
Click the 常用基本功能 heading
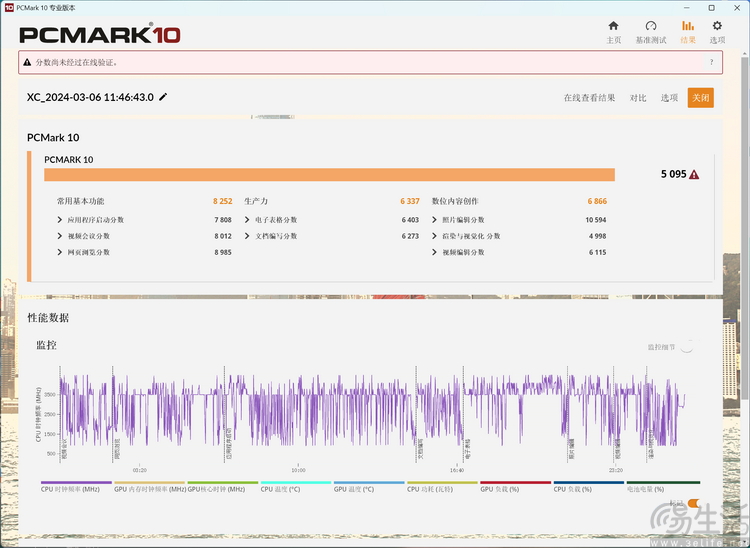pyautogui.click(x=80, y=201)
